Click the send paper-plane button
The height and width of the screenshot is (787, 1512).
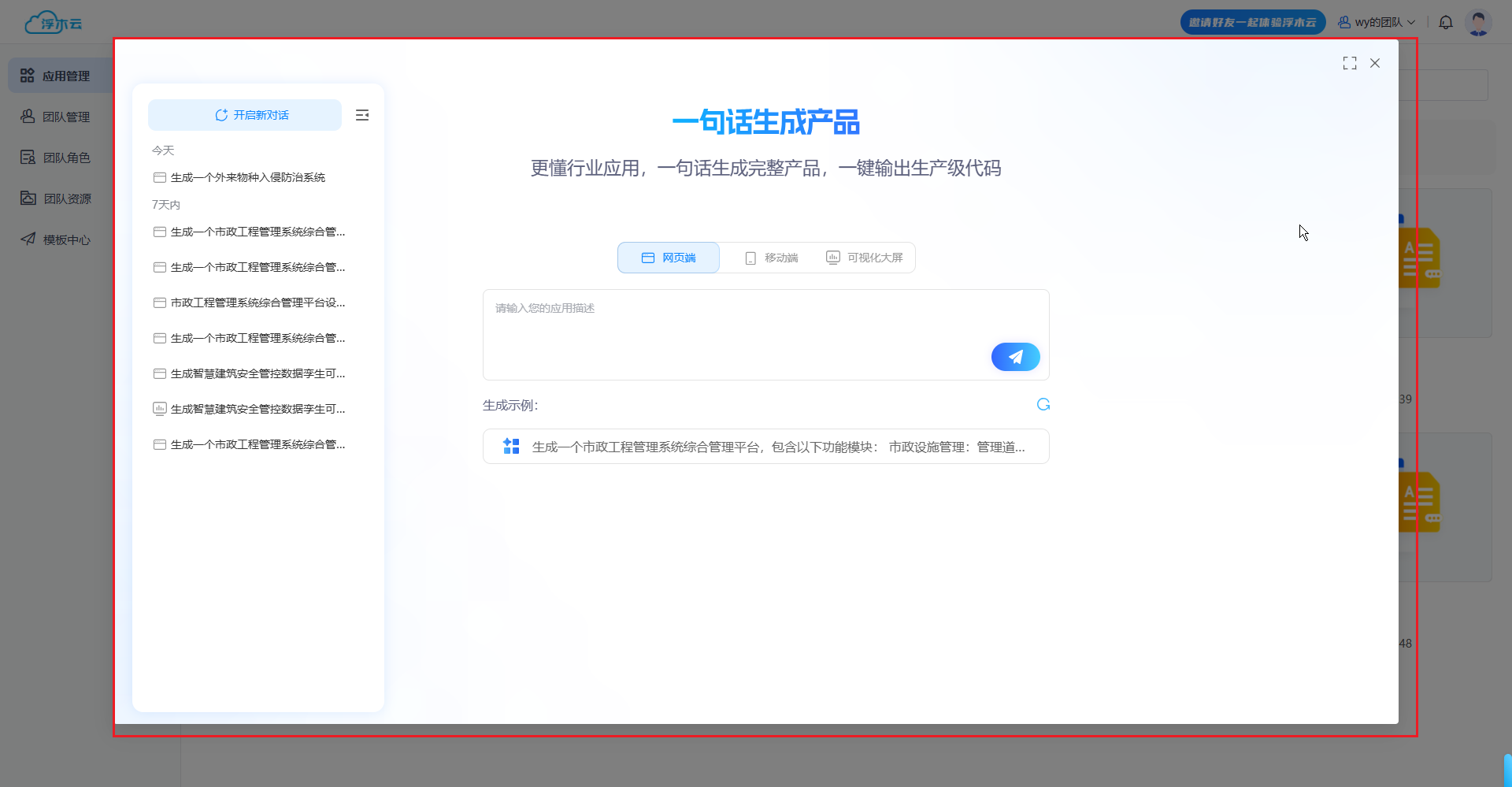click(x=1015, y=357)
